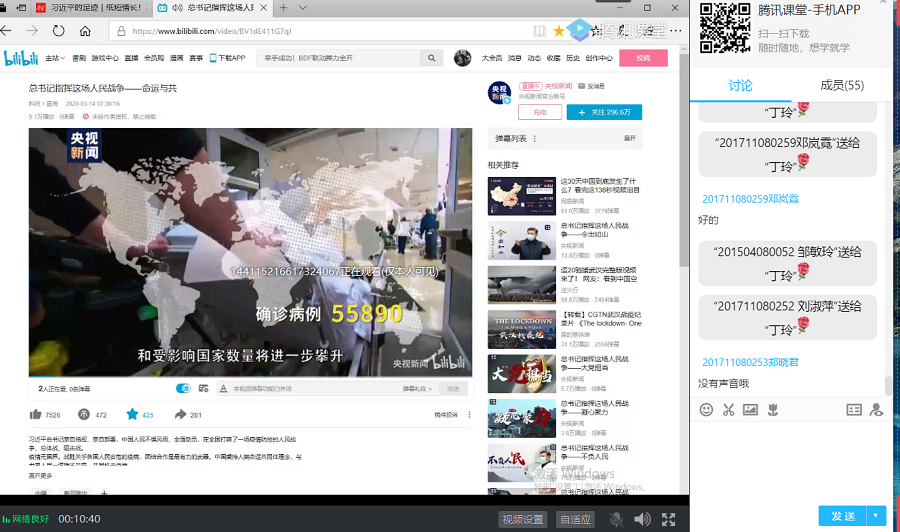The width and height of the screenshot is (900, 532).
Task: Click the share arrow icon below video
Action: coord(181,414)
